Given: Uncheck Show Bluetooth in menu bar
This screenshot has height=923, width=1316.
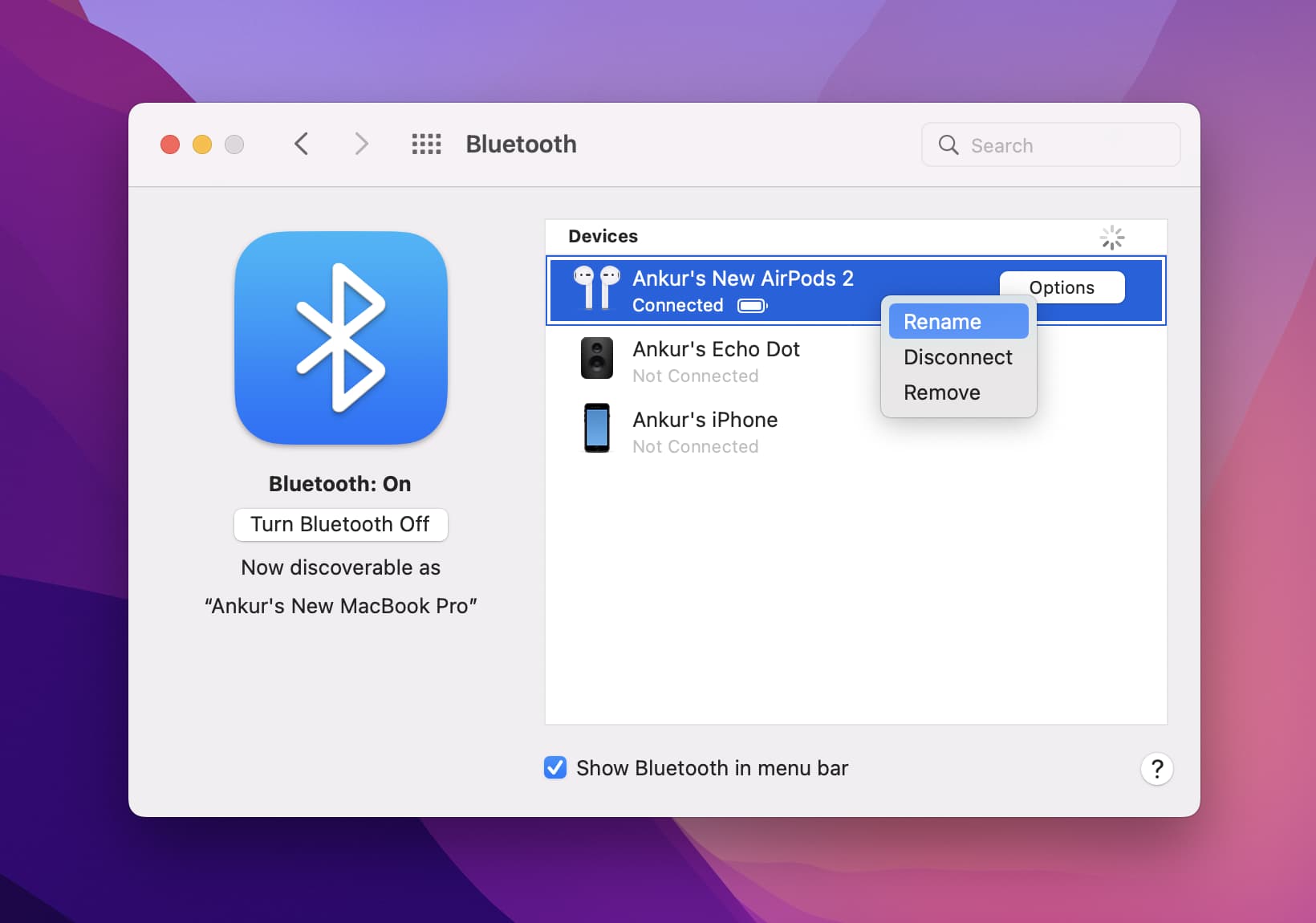Looking at the screenshot, I should pos(555,768).
